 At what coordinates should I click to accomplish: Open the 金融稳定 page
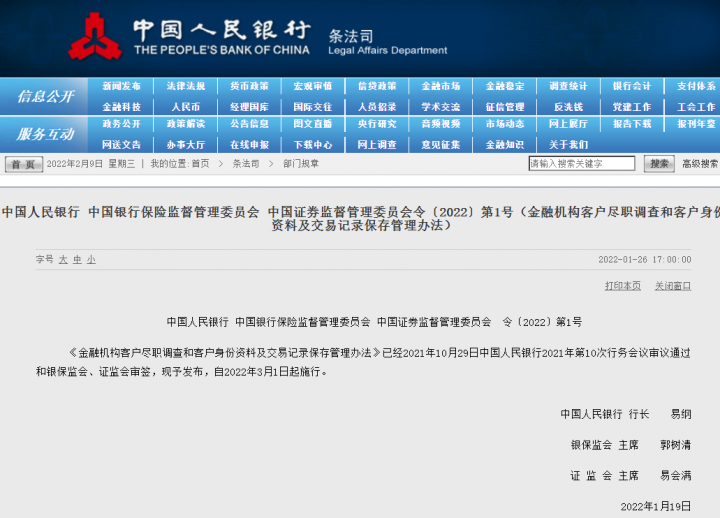coord(505,86)
